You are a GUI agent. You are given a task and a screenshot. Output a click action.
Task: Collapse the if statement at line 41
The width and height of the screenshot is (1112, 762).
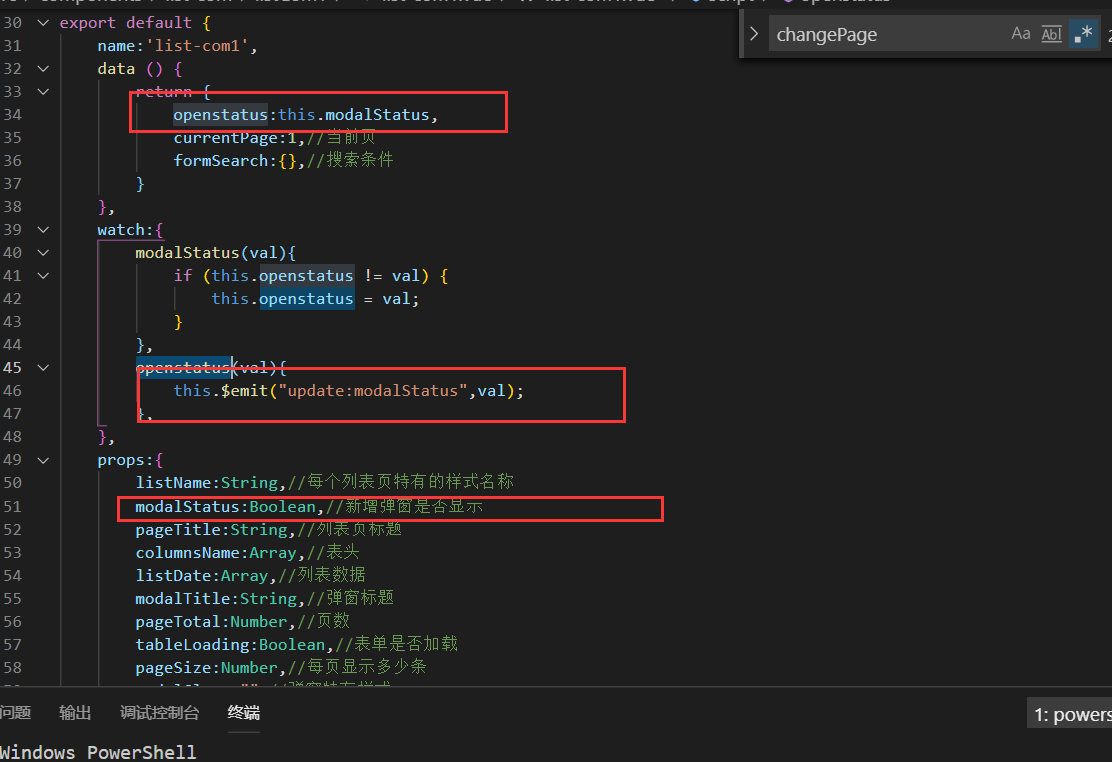pyautogui.click(x=43, y=275)
